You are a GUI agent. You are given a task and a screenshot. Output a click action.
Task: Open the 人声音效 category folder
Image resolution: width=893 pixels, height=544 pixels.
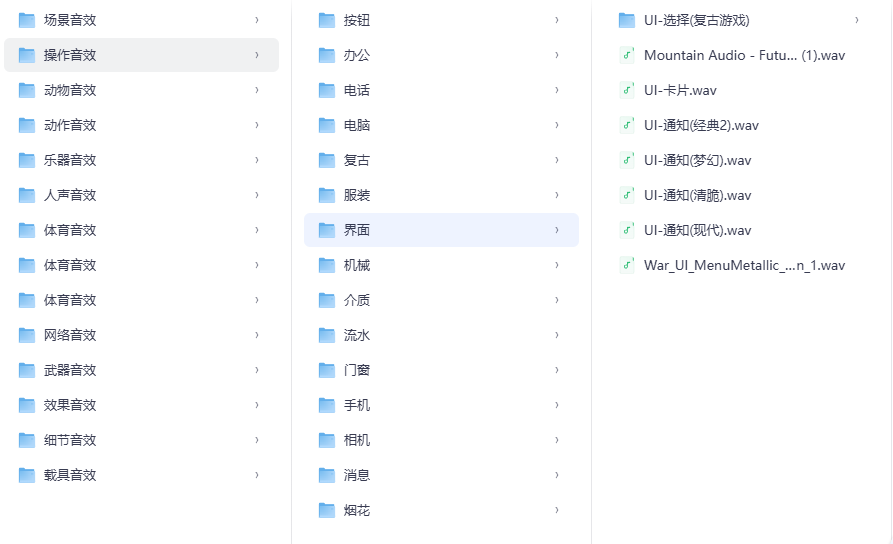[x=70, y=195]
